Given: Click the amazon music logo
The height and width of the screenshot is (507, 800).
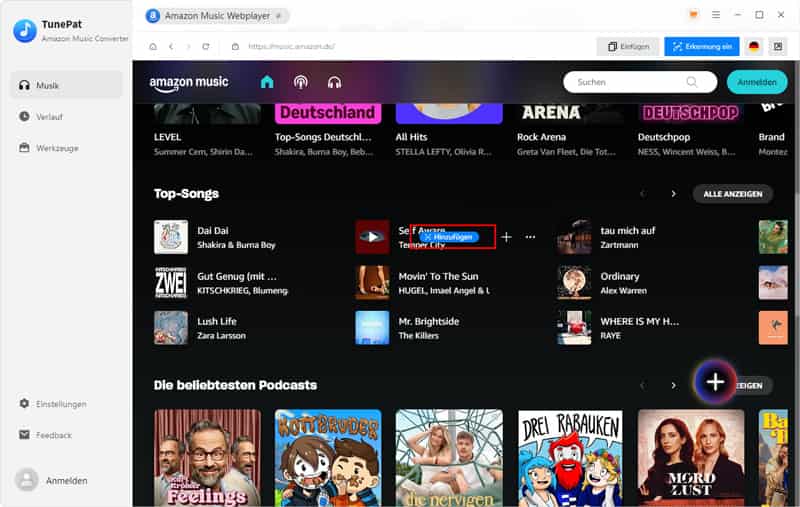Looking at the screenshot, I should click(189, 83).
